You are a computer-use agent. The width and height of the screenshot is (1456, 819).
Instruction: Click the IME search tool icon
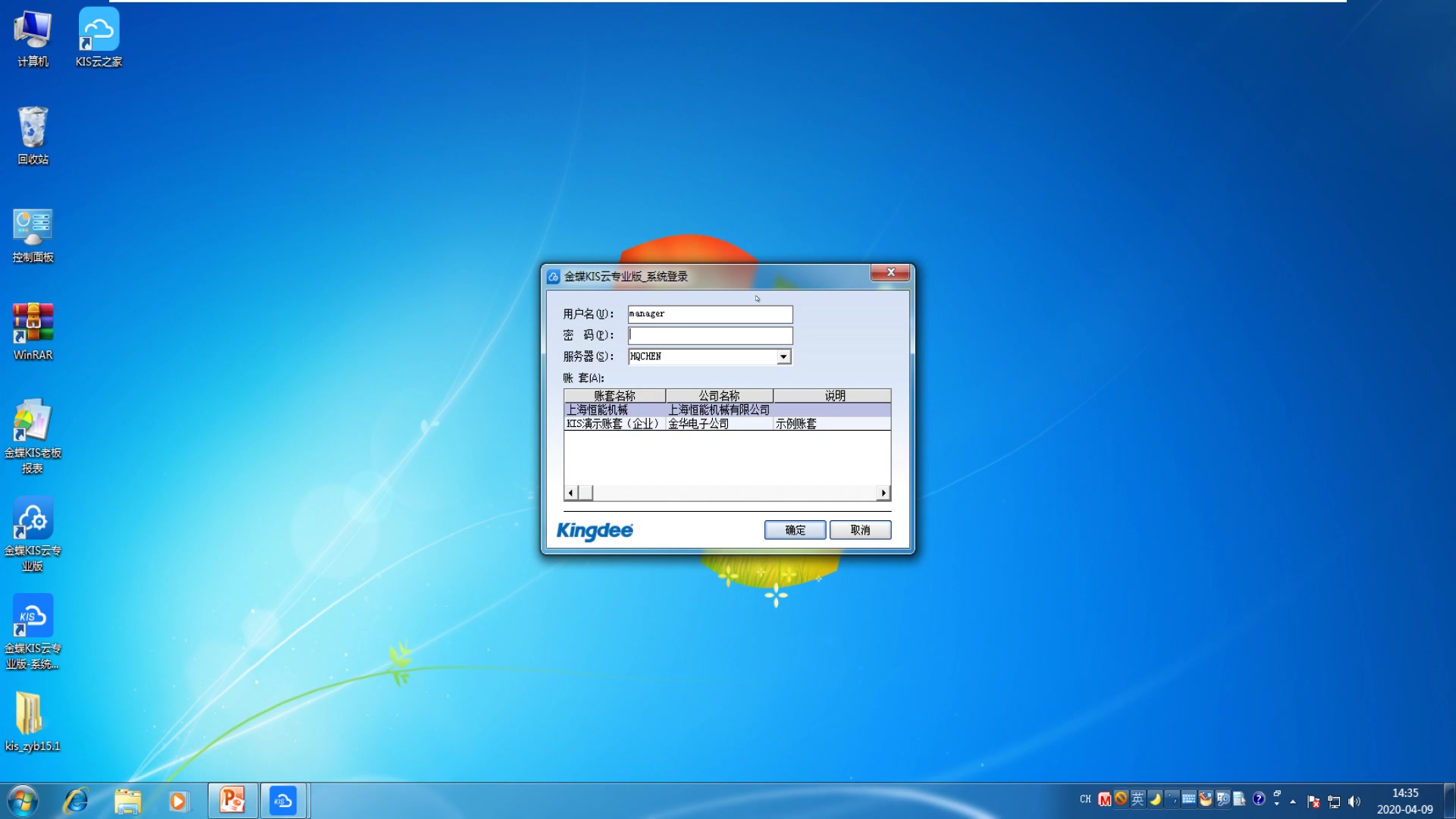pos(1222,799)
